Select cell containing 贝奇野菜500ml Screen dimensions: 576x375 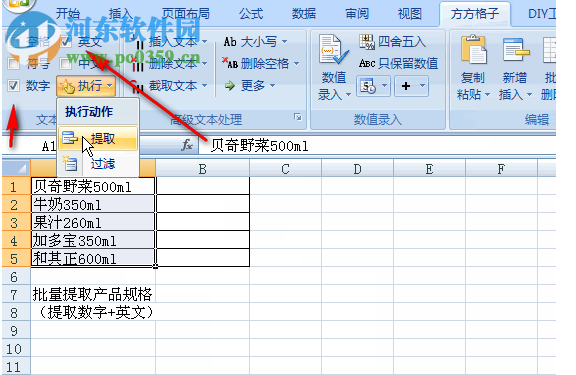pyautogui.click(x=93, y=186)
